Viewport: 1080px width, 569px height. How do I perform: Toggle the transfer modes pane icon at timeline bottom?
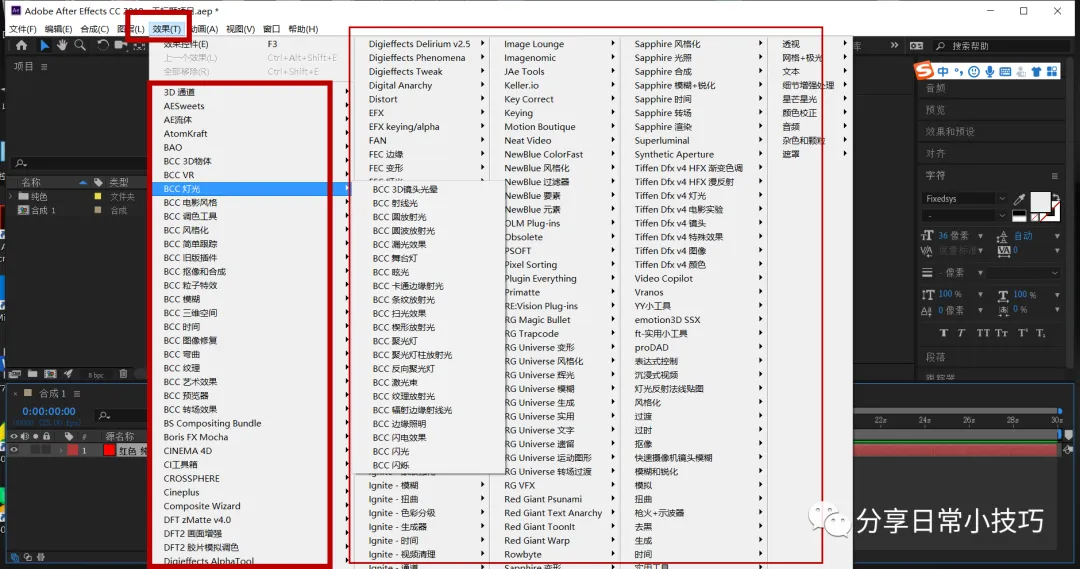28,557
